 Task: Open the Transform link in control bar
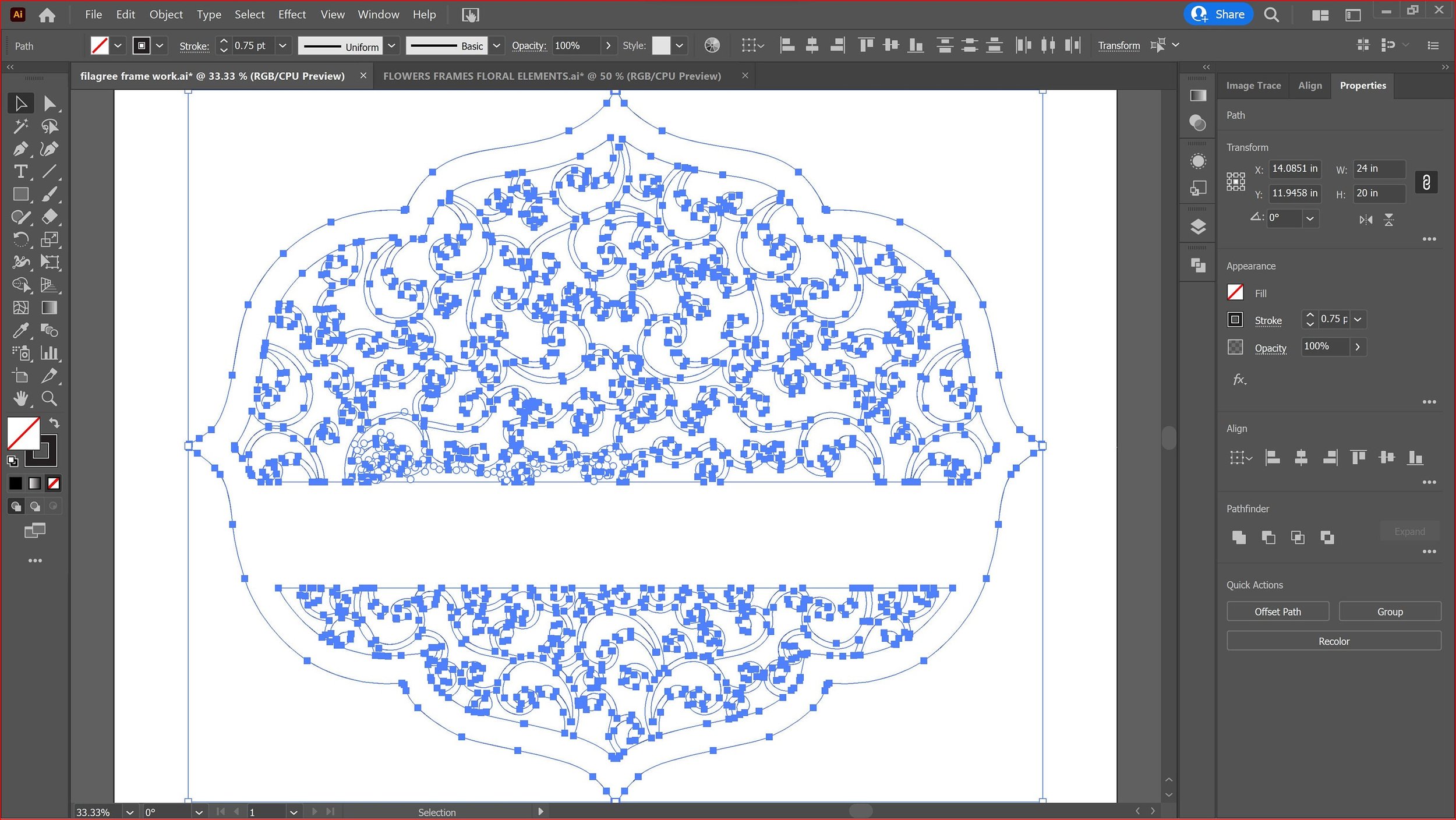pyautogui.click(x=1119, y=45)
